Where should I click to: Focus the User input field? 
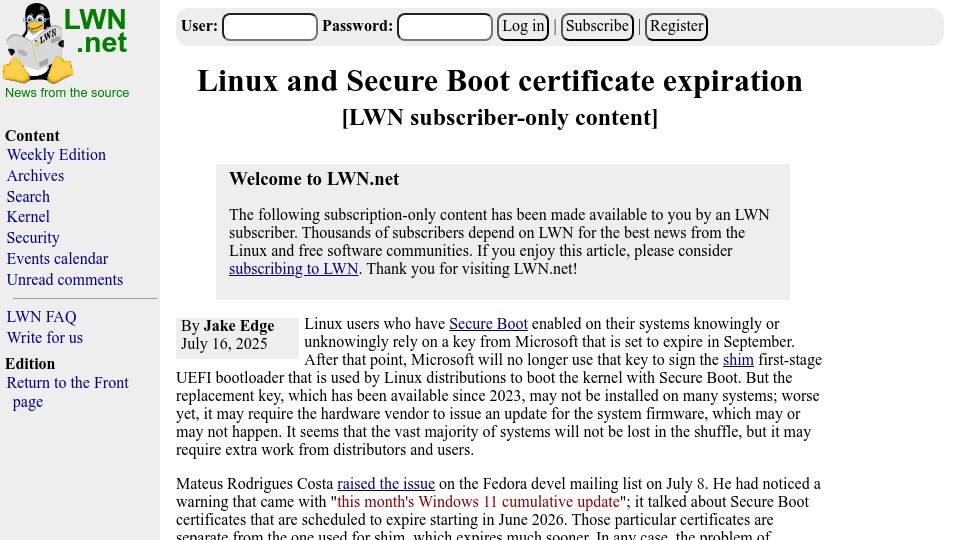[269, 27]
